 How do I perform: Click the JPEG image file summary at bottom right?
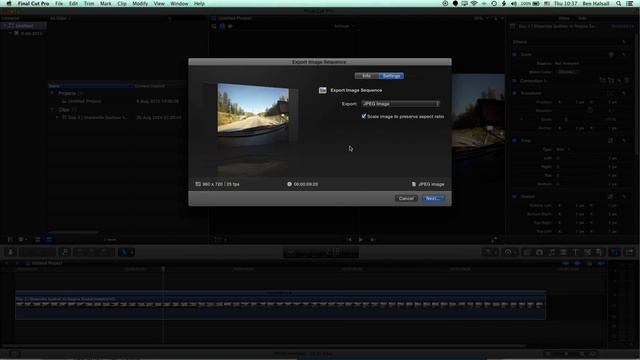(x=428, y=184)
